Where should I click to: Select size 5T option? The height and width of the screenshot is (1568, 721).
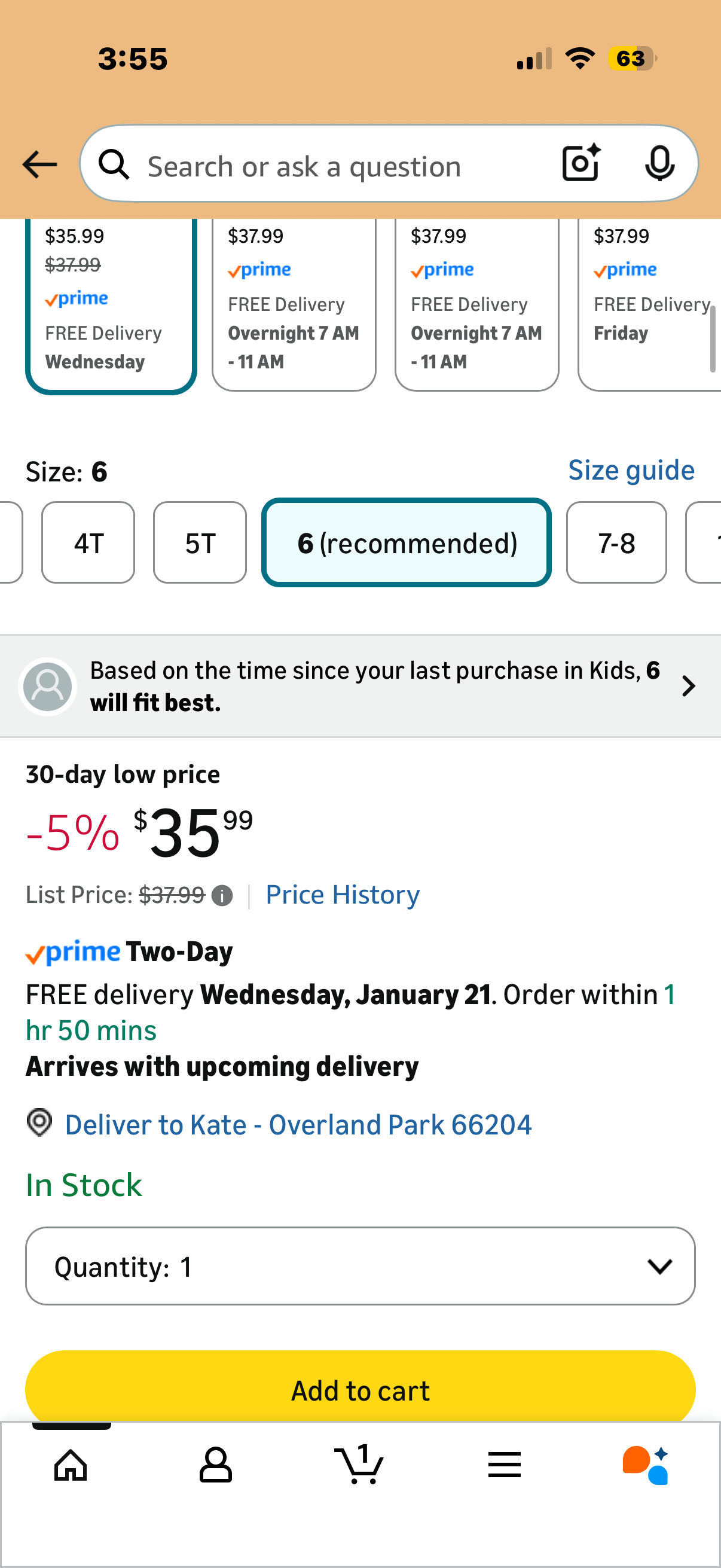coord(200,543)
